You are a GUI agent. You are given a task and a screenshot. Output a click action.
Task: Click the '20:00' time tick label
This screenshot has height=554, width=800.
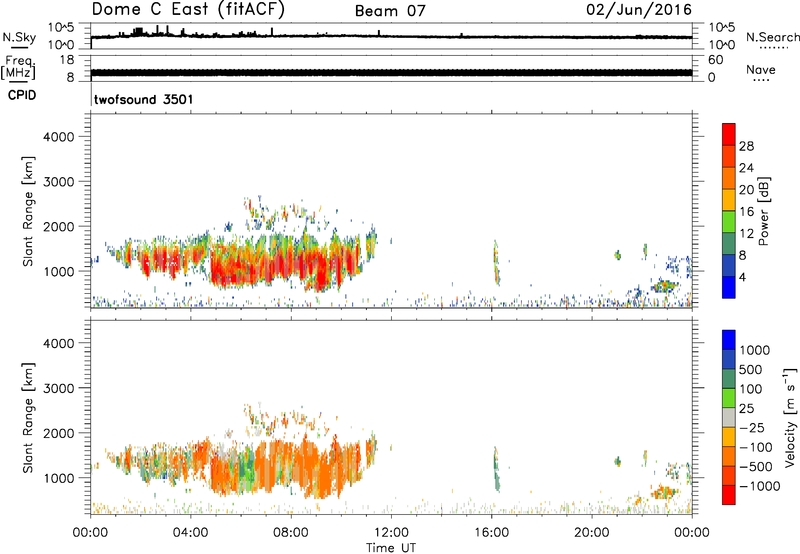[591, 533]
